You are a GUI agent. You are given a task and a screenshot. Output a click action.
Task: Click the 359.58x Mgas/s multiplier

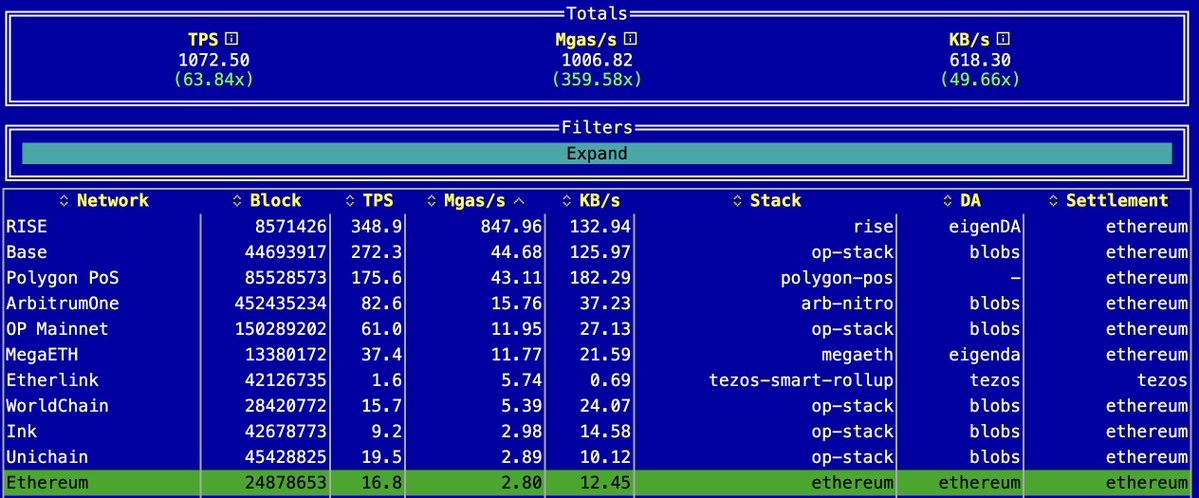click(597, 80)
